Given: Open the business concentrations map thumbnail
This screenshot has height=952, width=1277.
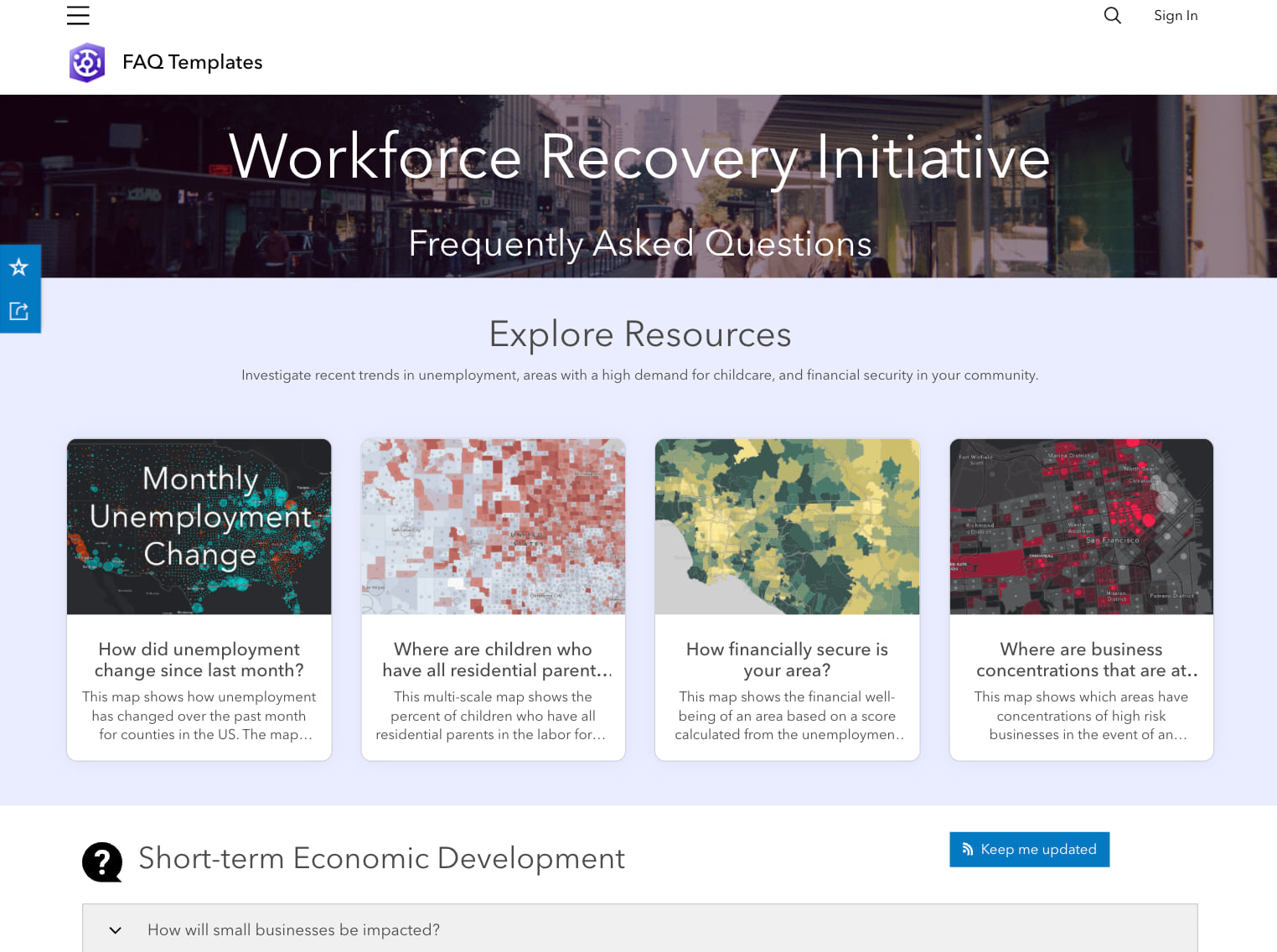Looking at the screenshot, I should [1082, 526].
